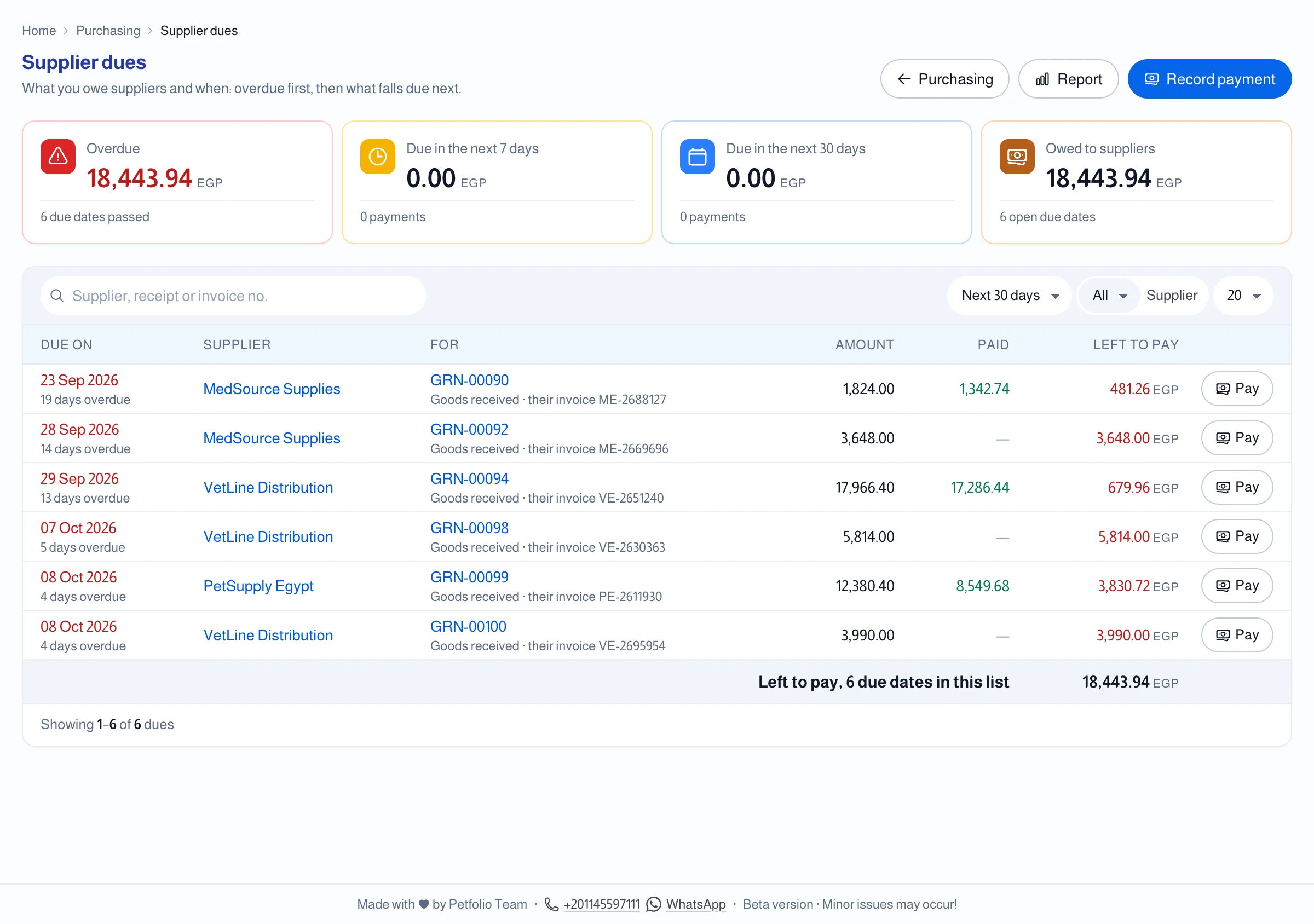Viewport: 1314px width, 924px height.
Task: Change the page size dropdown showing 20
Action: click(1243, 296)
